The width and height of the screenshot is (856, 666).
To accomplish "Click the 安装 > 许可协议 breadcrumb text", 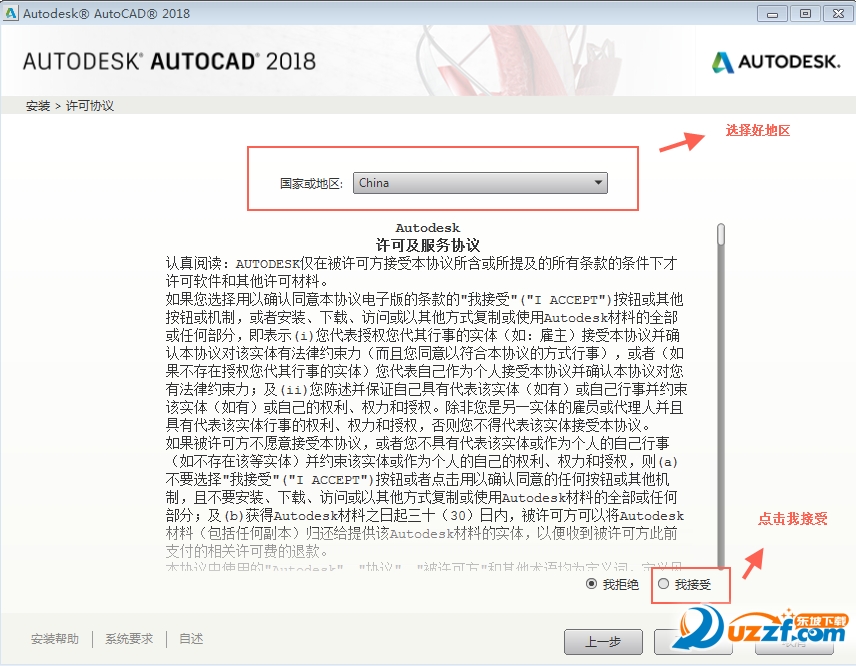I will point(70,105).
